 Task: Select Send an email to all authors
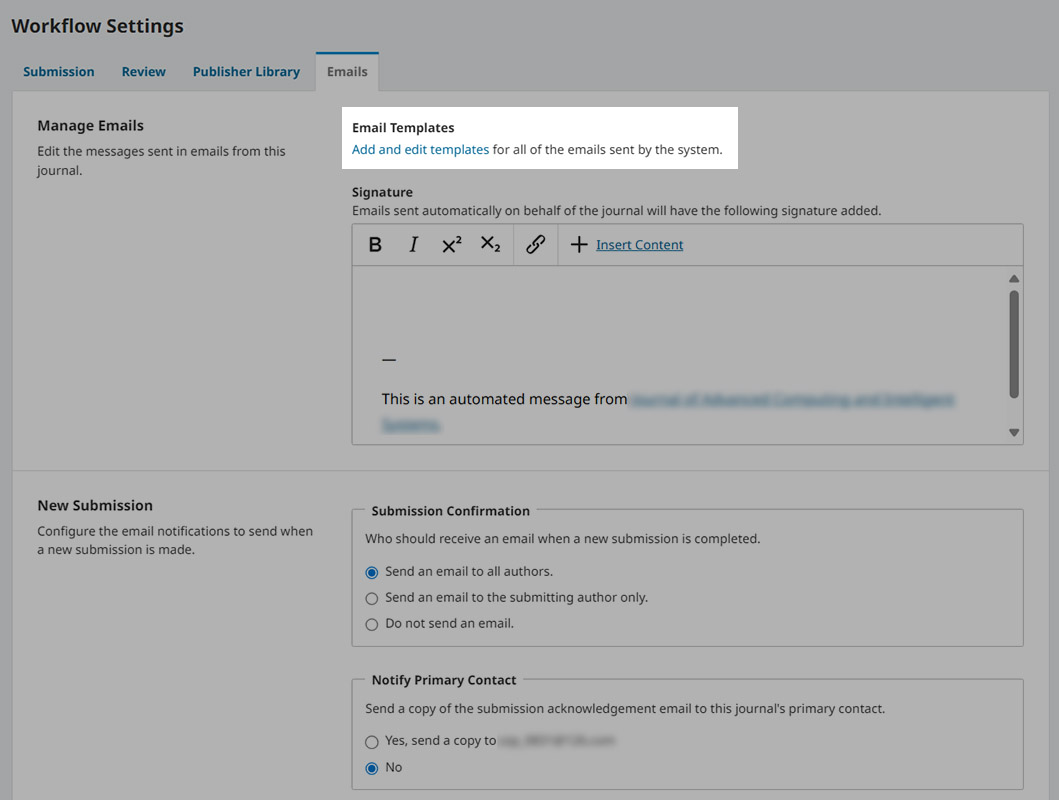pos(371,572)
